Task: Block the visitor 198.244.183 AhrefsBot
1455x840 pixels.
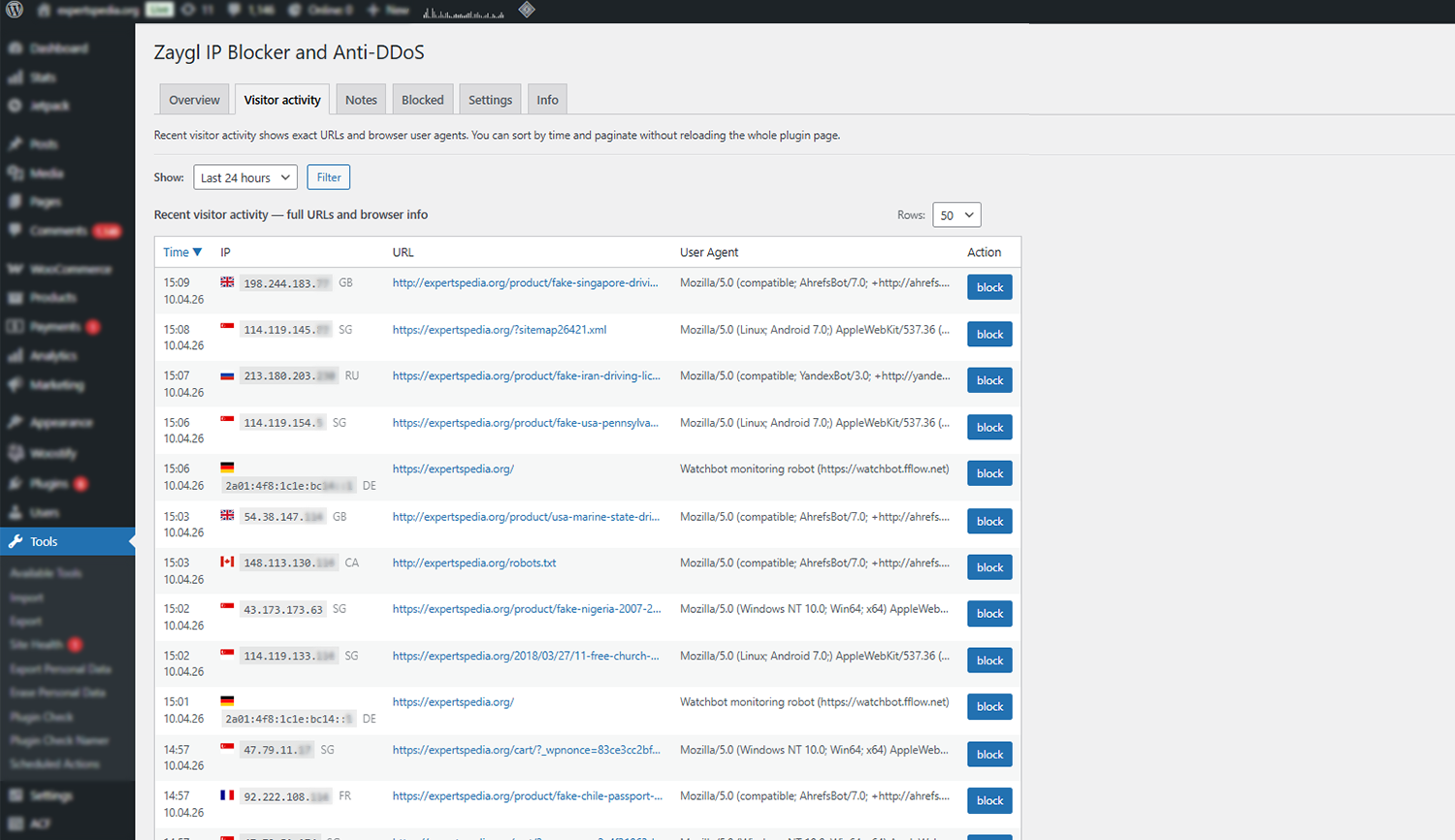Action: (x=989, y=287)
